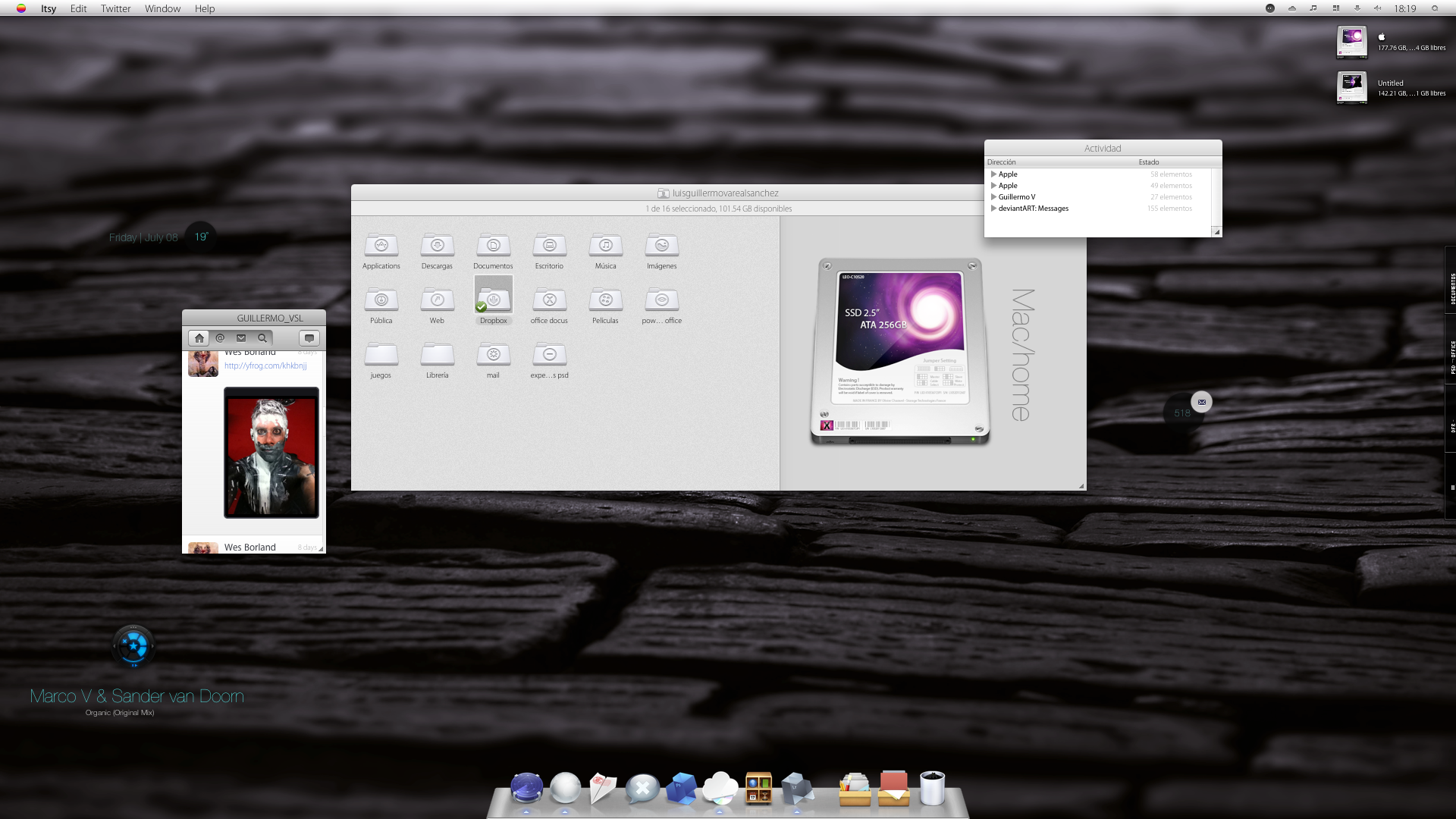Open the blue radar app in Dock

tap(526, 789)
